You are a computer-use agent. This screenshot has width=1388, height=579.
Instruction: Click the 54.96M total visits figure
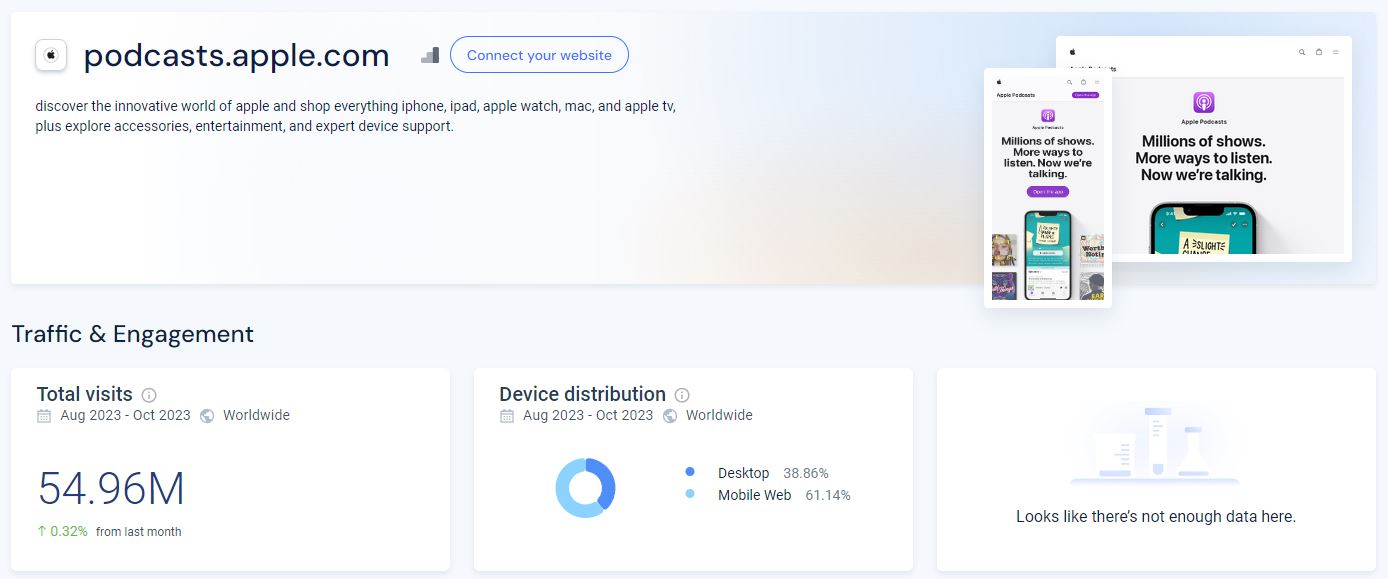[111, 489]
